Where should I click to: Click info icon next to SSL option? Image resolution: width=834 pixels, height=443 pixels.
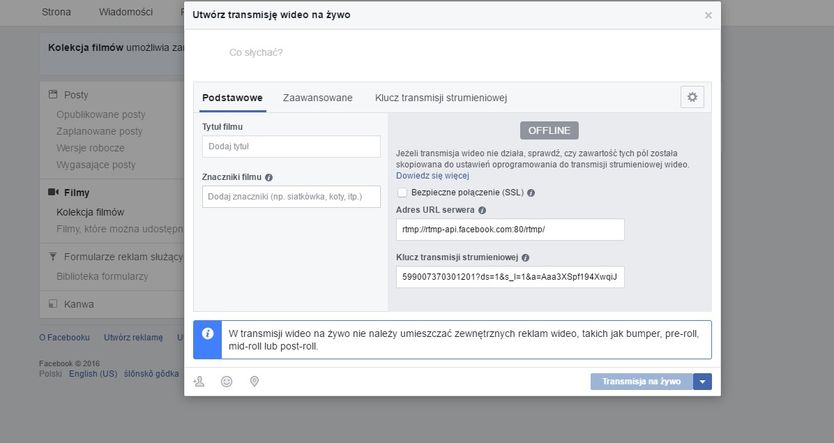[531, 193]
